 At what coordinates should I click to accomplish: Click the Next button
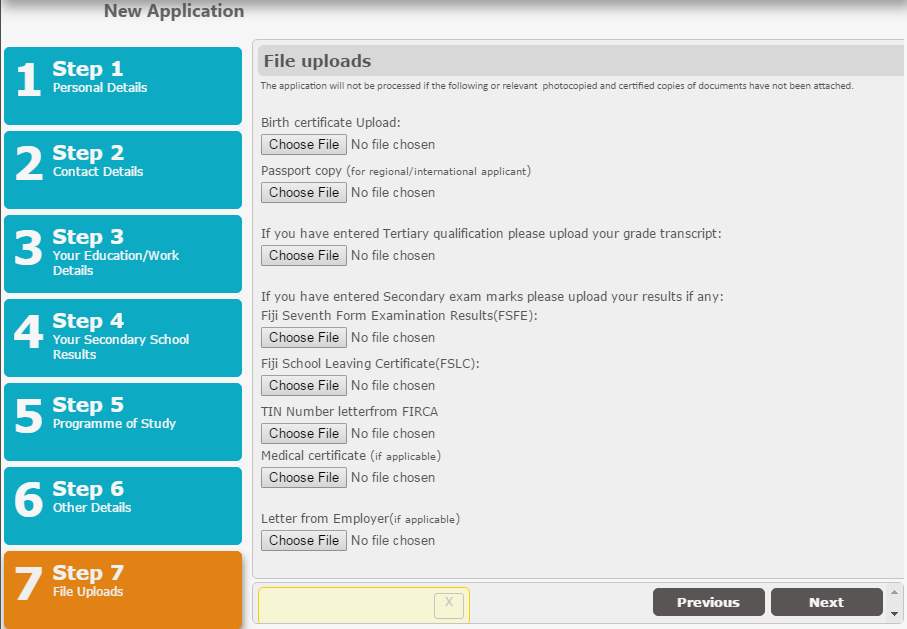827,602
